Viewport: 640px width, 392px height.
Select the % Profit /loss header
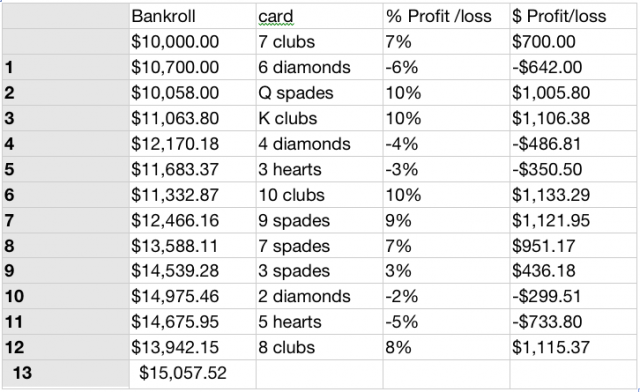click(x=446, y=16)
